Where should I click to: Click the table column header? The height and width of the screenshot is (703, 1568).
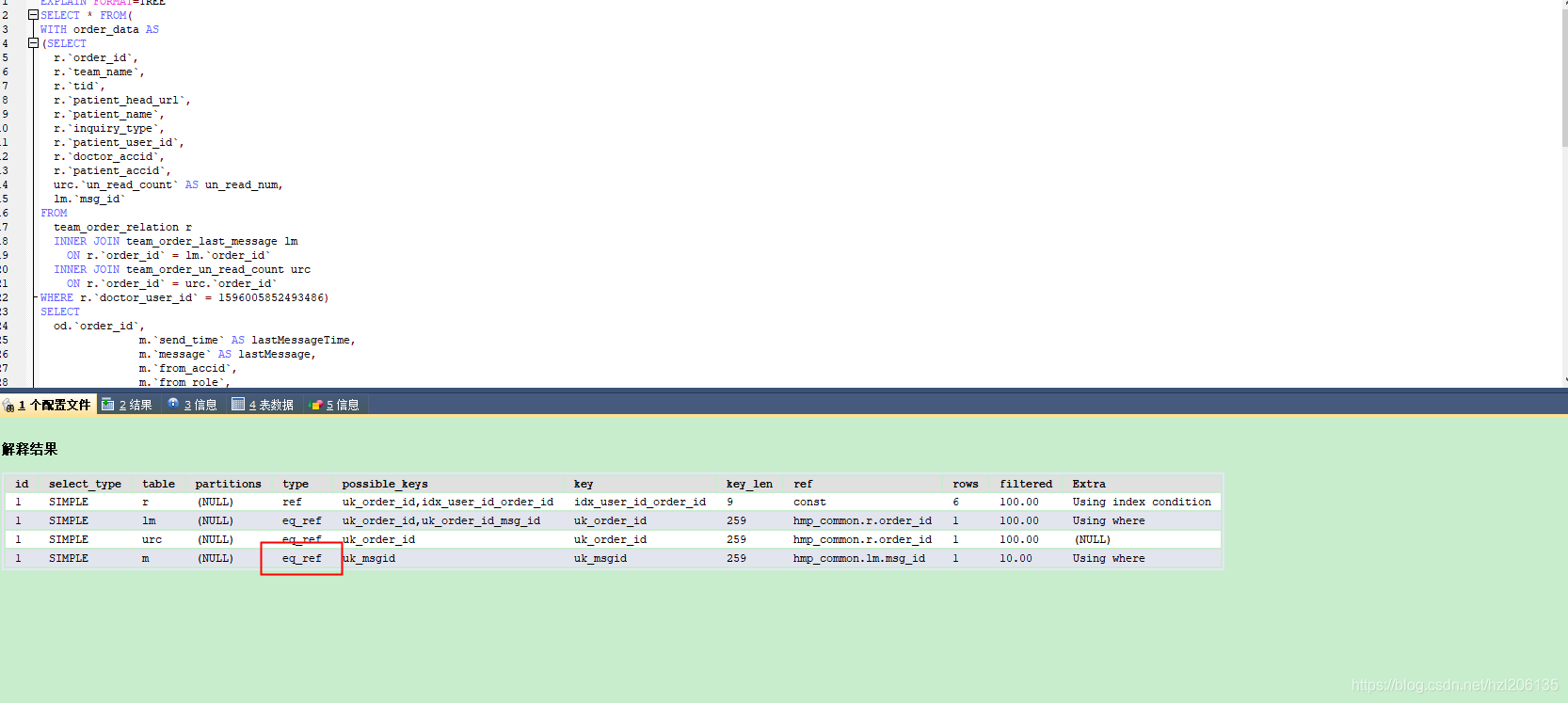coord(158,484)
